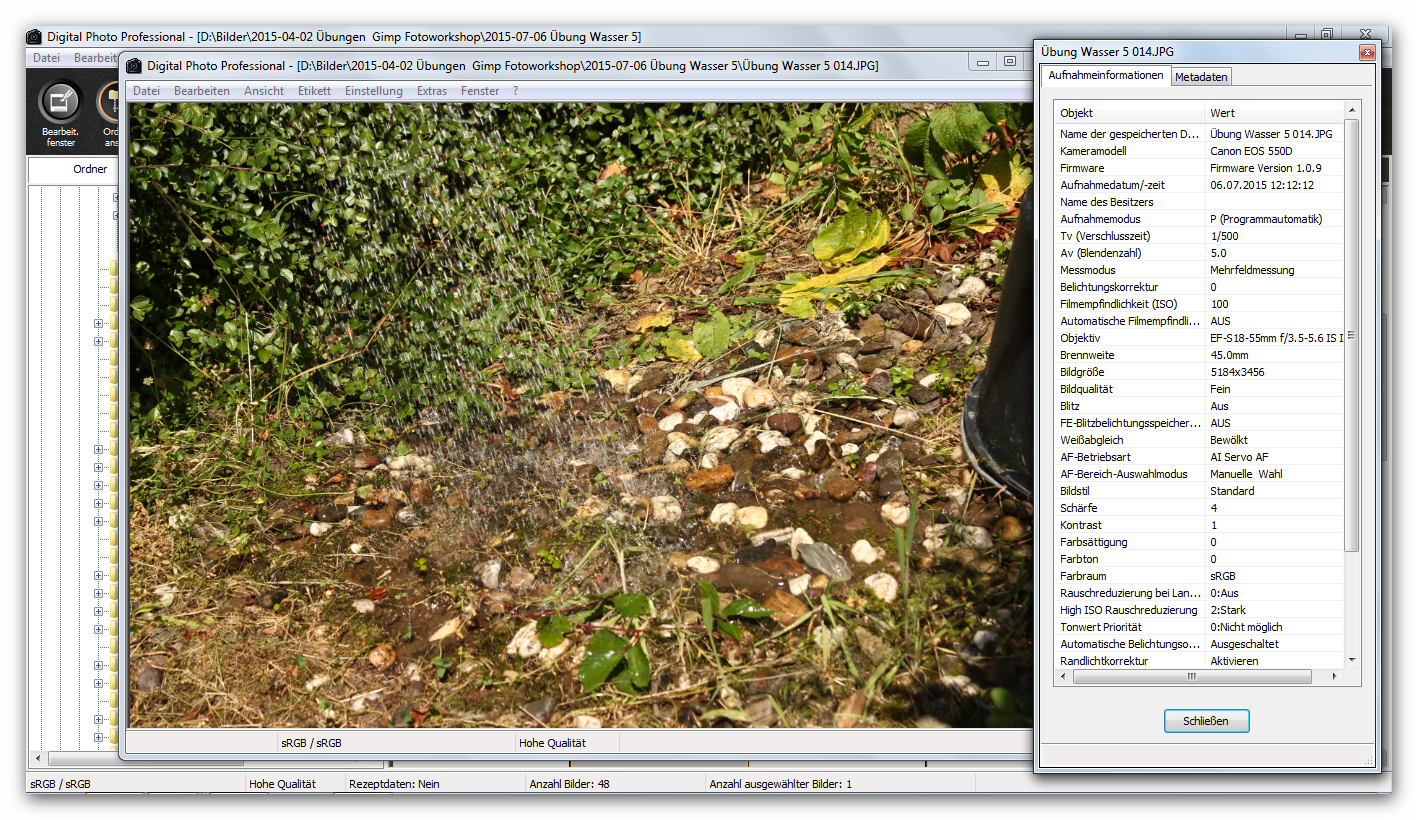This screenshot has height=820, width=1418.
Task: Open the Einstellung menu
Action: point(374,91)
